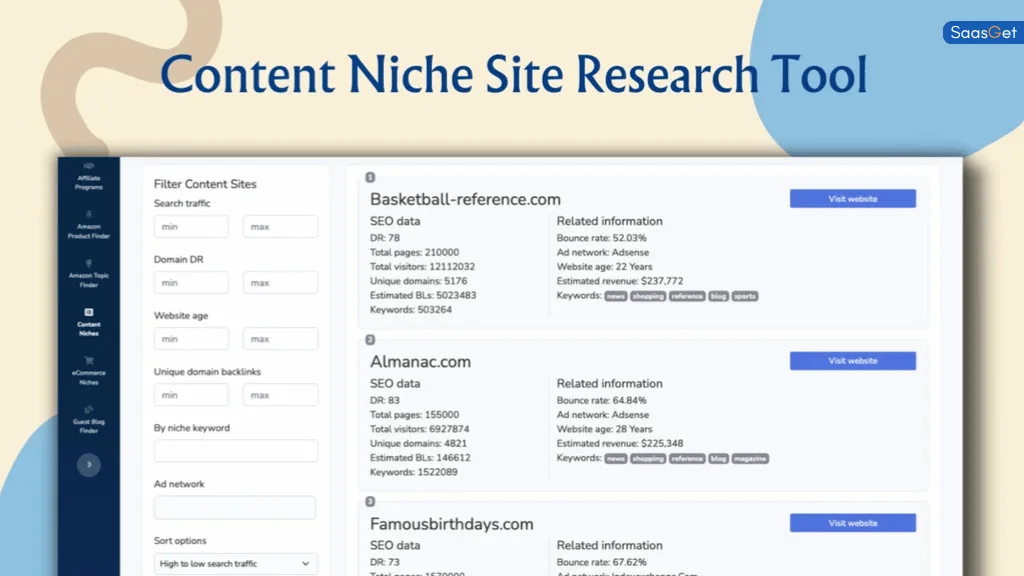1024x576 pixels.
Task: Click Search traffic max field
Action: pos(280,227)
